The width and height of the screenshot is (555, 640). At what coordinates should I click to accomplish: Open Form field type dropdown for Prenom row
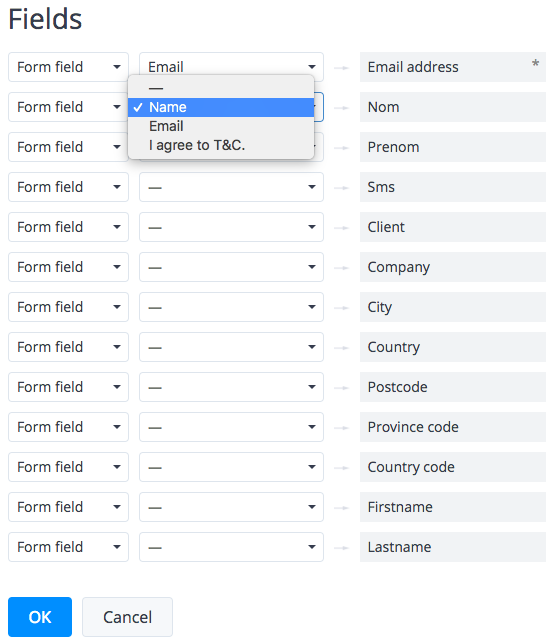point(69,147)
